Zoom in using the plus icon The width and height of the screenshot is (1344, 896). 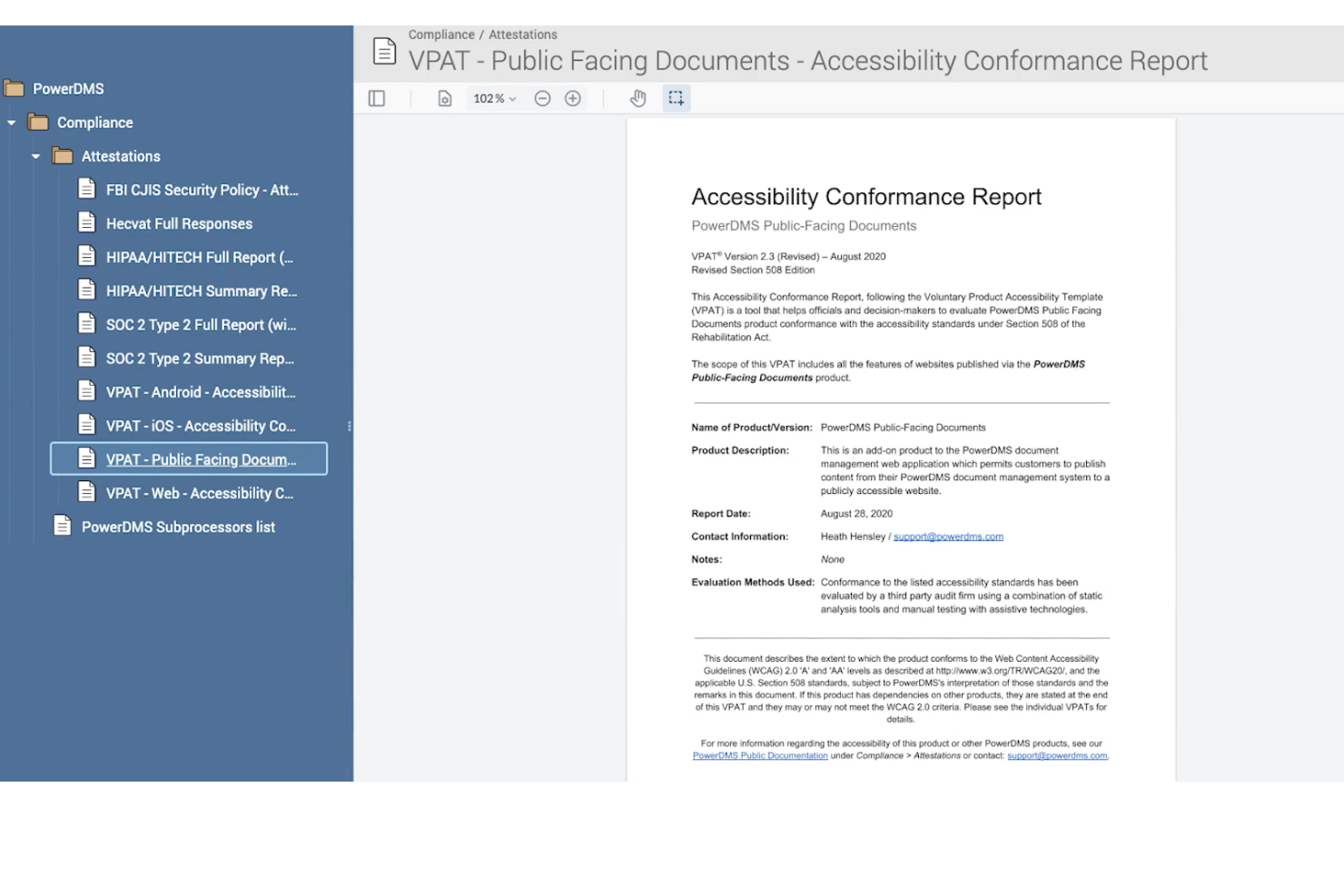point(573,98)
